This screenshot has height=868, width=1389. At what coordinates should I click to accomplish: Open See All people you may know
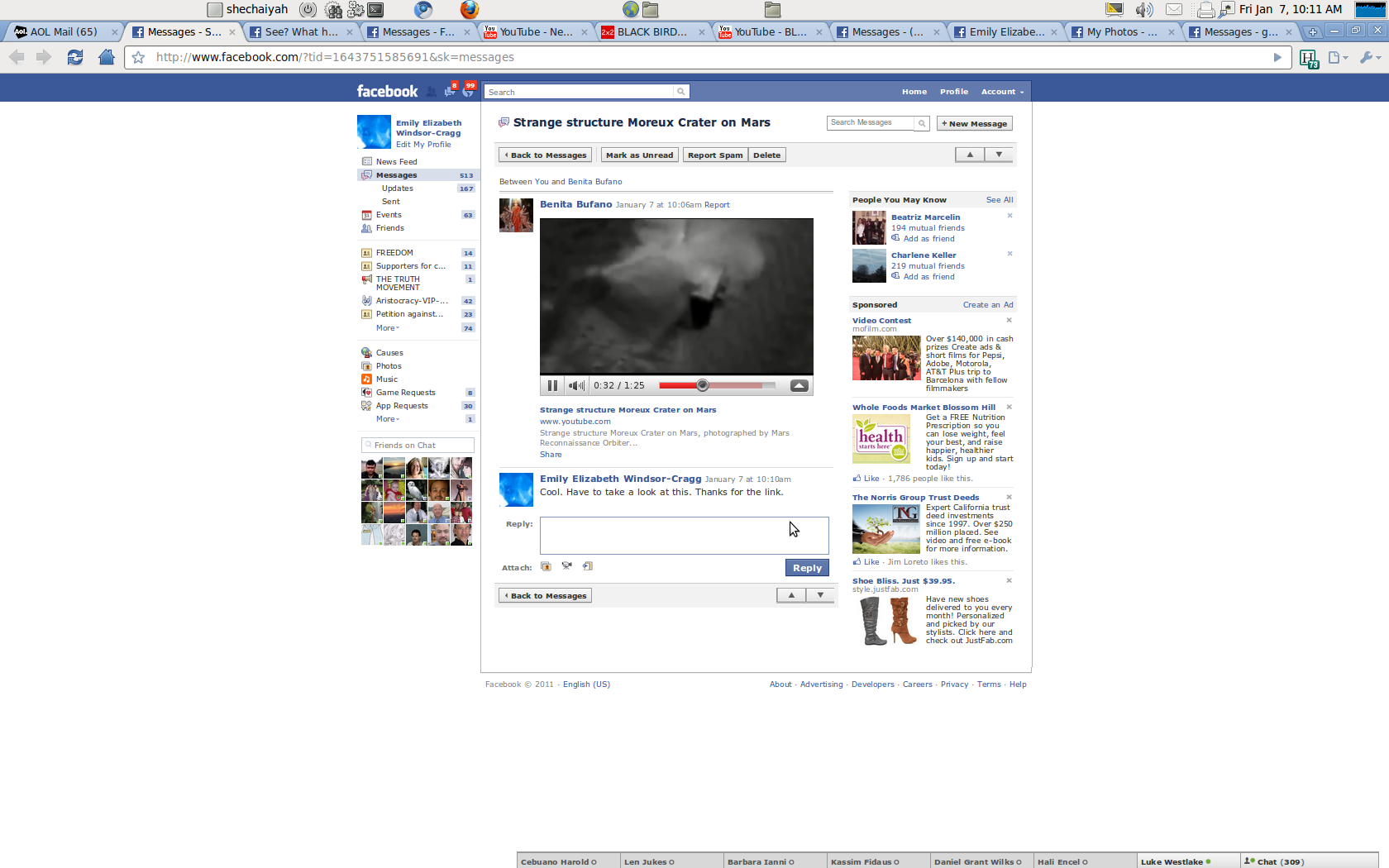(1000, 200)
